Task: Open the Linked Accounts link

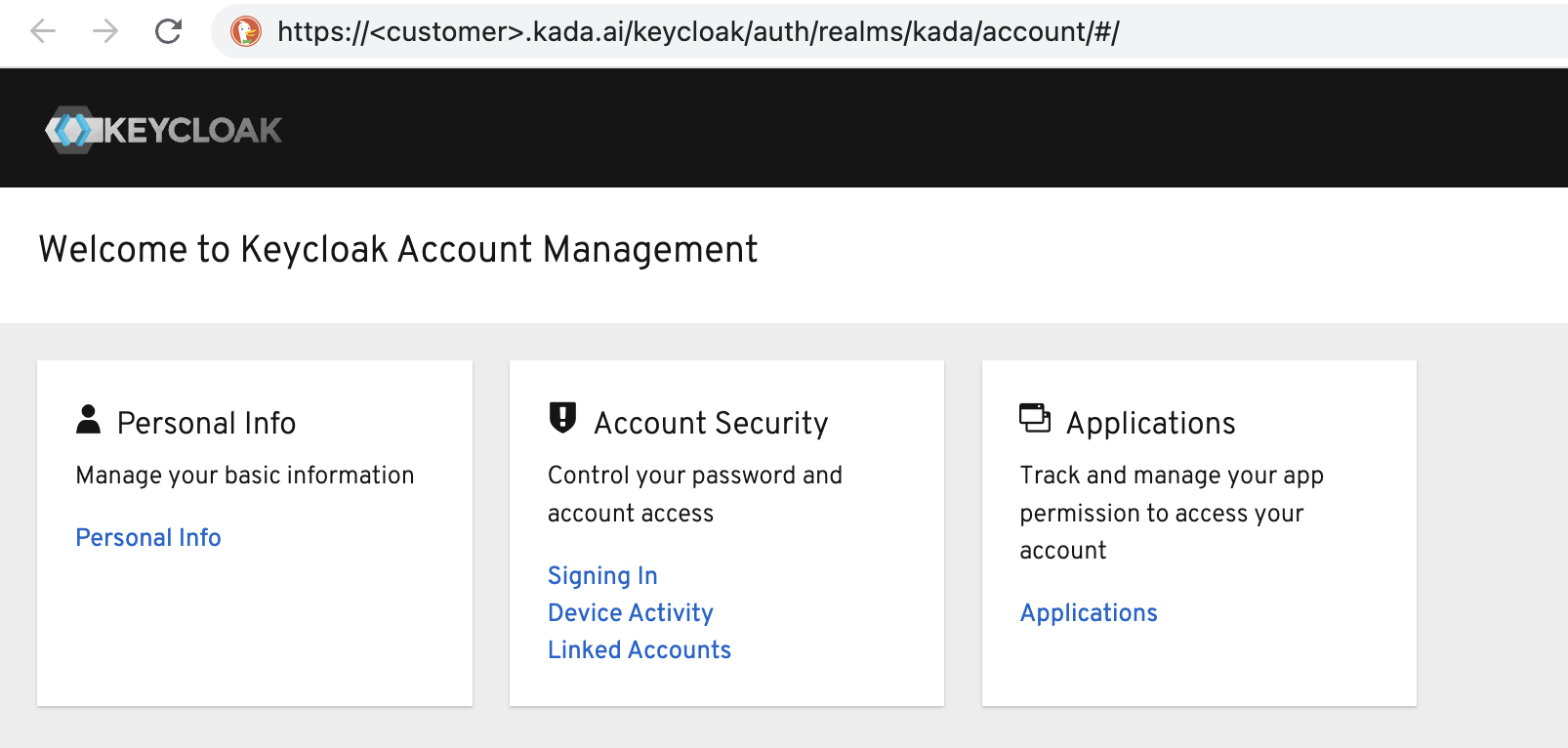Action: pos(640,650)
